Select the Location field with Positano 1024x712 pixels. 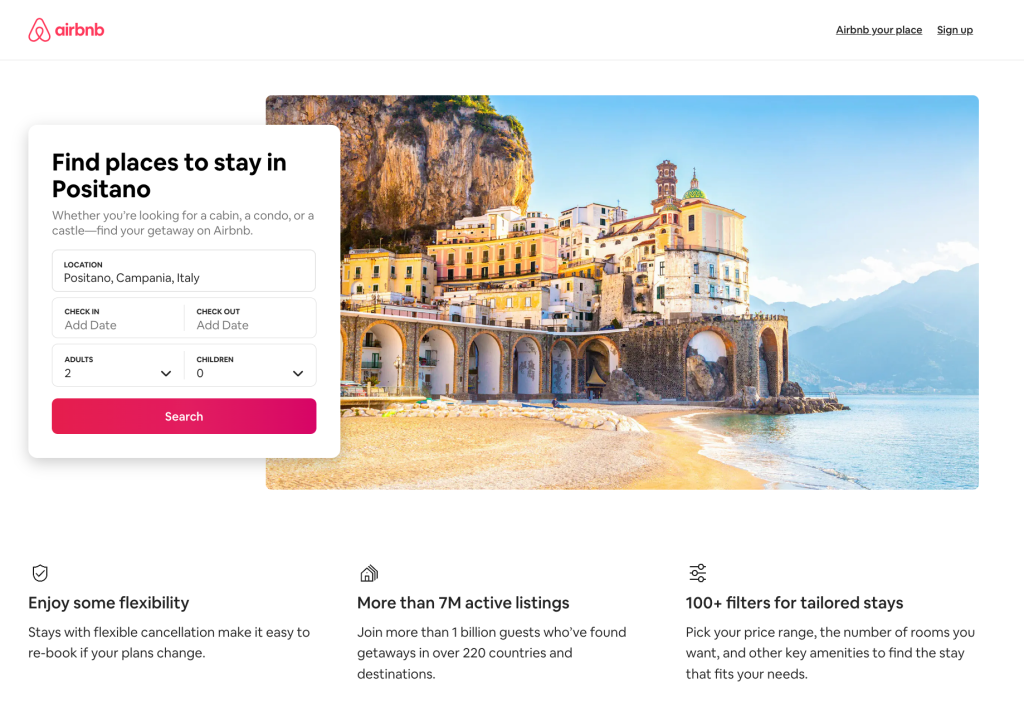tap(184, 270)
